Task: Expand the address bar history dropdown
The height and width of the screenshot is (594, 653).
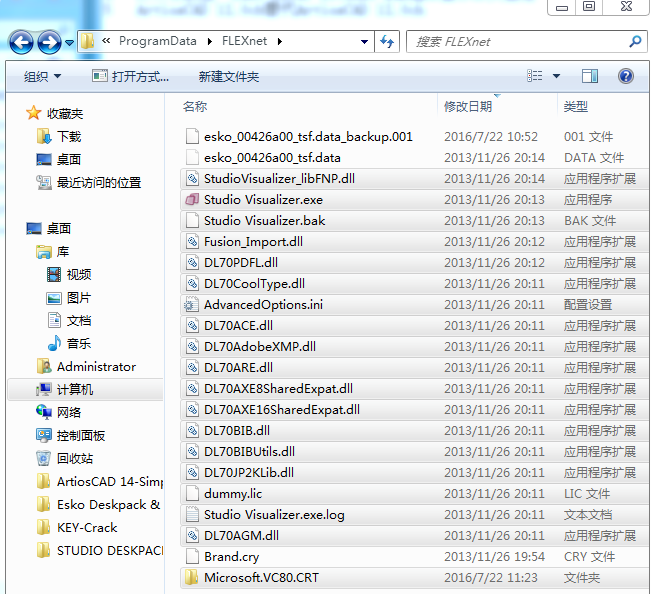Action: [361, 42]
